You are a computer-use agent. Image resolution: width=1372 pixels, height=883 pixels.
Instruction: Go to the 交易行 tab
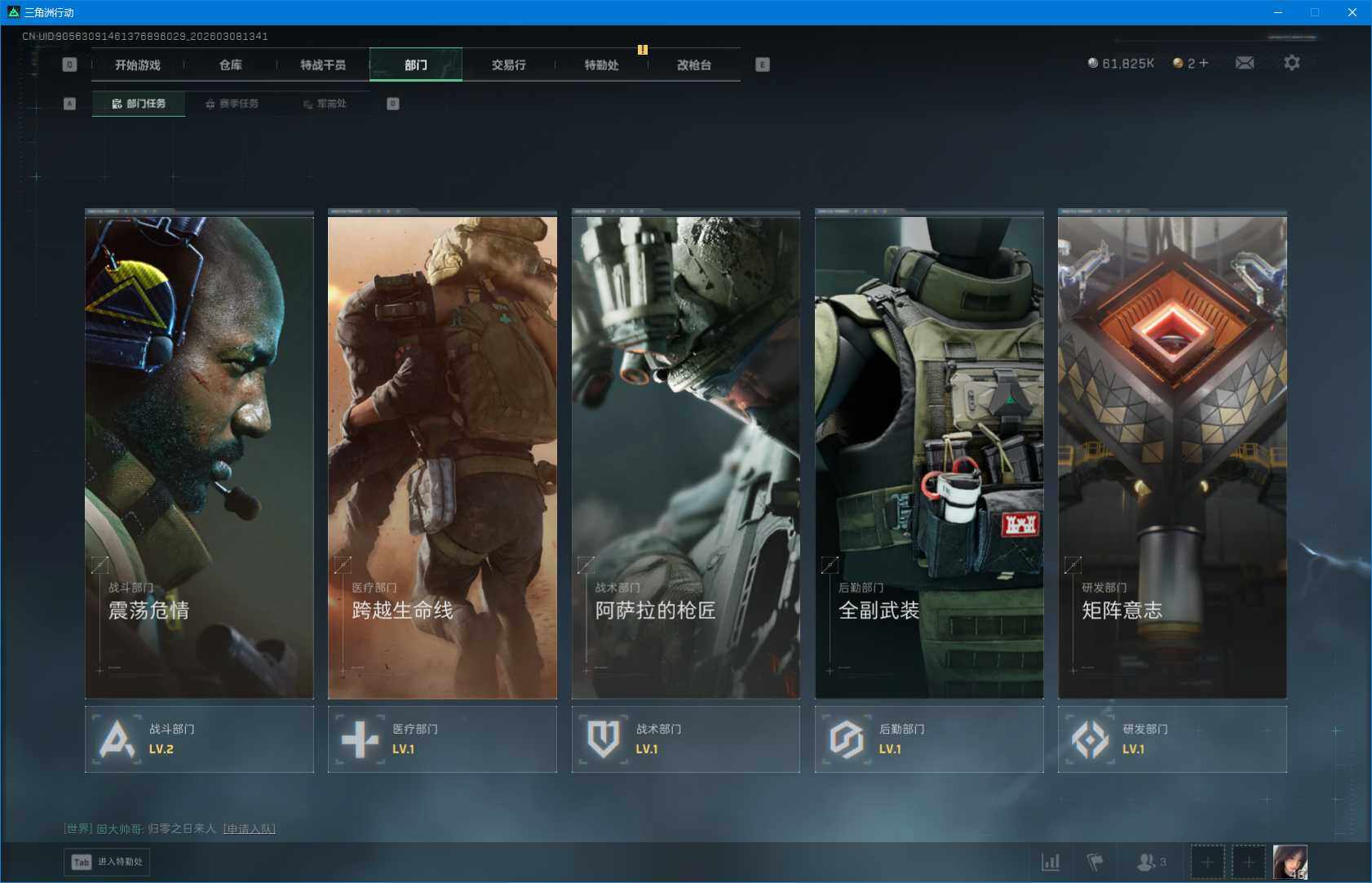pyautogui.click(x=508, y=64)
